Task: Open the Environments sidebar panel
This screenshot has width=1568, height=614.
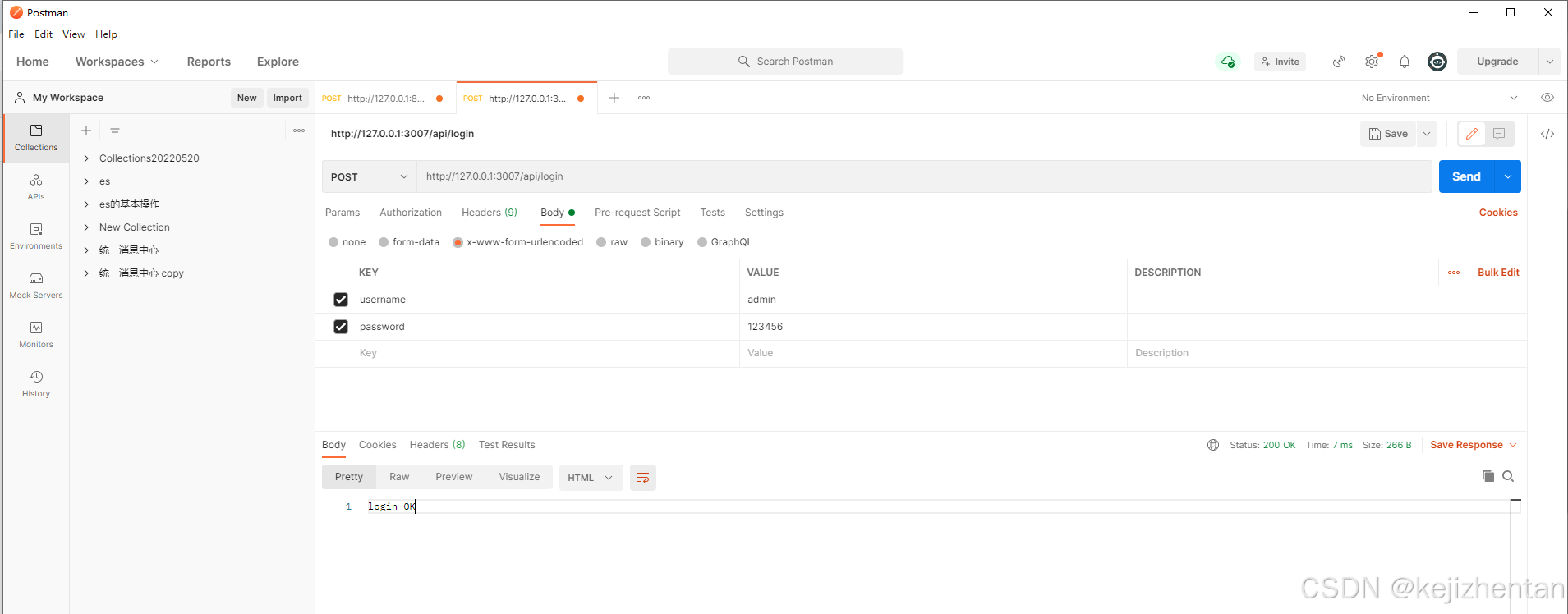Action: [x=36, y=236]
